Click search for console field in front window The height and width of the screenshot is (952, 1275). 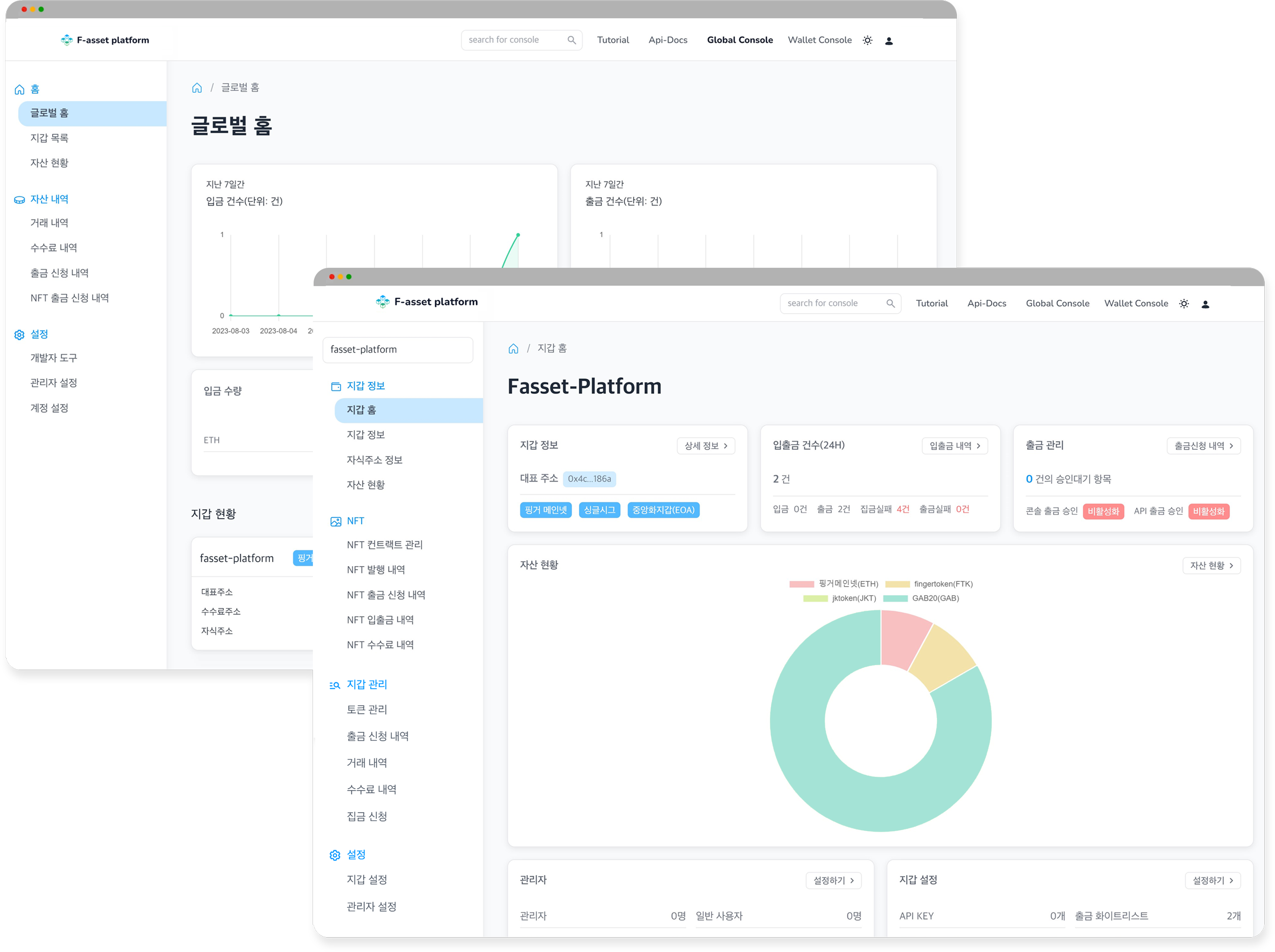840,303
